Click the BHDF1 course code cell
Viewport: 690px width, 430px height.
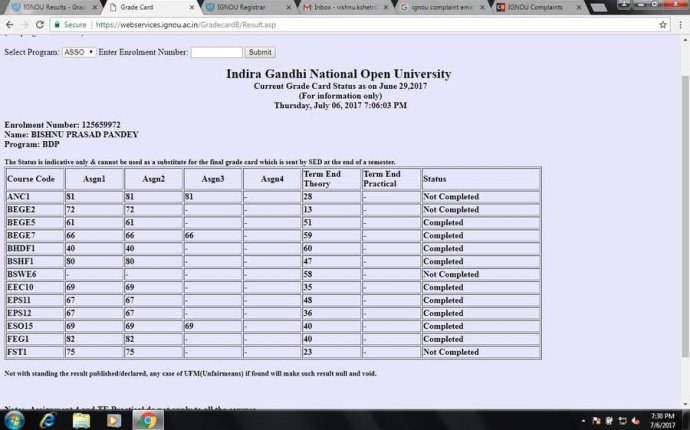point(35,248)
